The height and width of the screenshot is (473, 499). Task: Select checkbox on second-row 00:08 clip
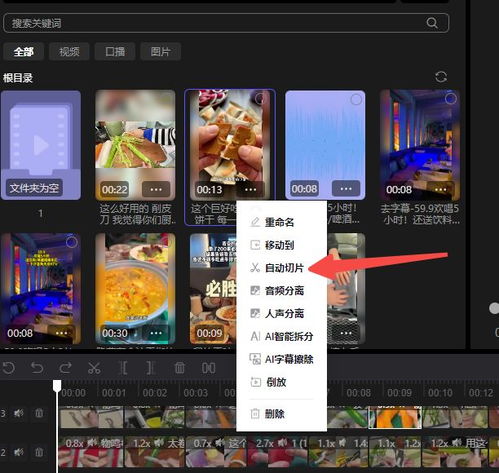pyautogui.click(x=71, y=242)
